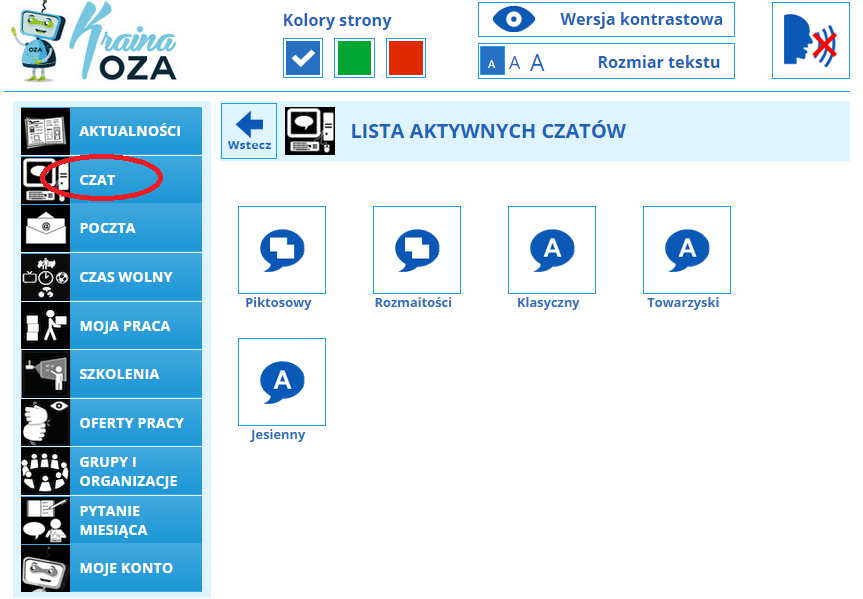Open the Rozmaitości chat room icon
Image resolution: width=863 pixels, height=599 pixels.
(416, 249)
